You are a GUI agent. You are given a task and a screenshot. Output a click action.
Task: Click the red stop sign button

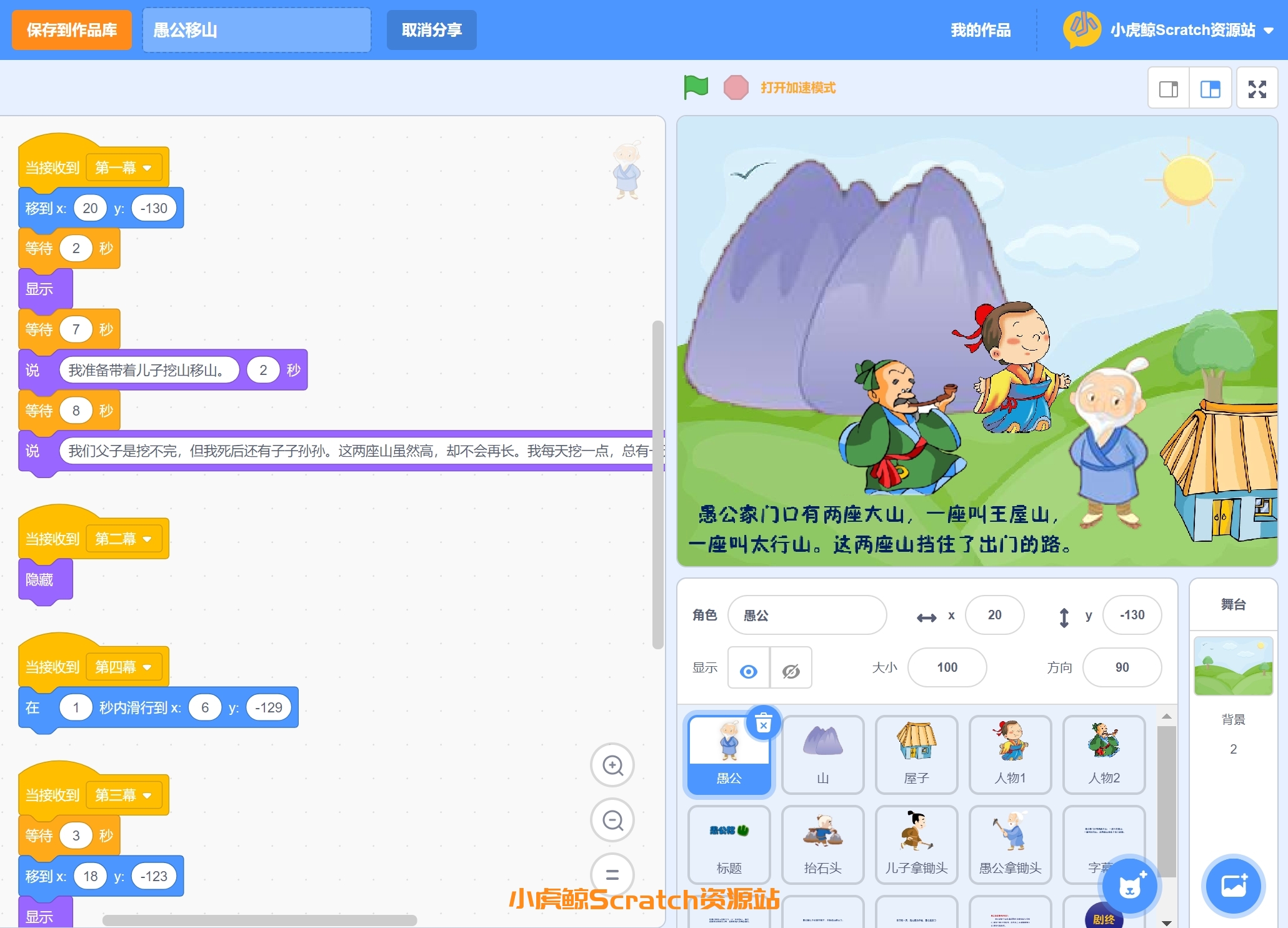tap(736, 87)
